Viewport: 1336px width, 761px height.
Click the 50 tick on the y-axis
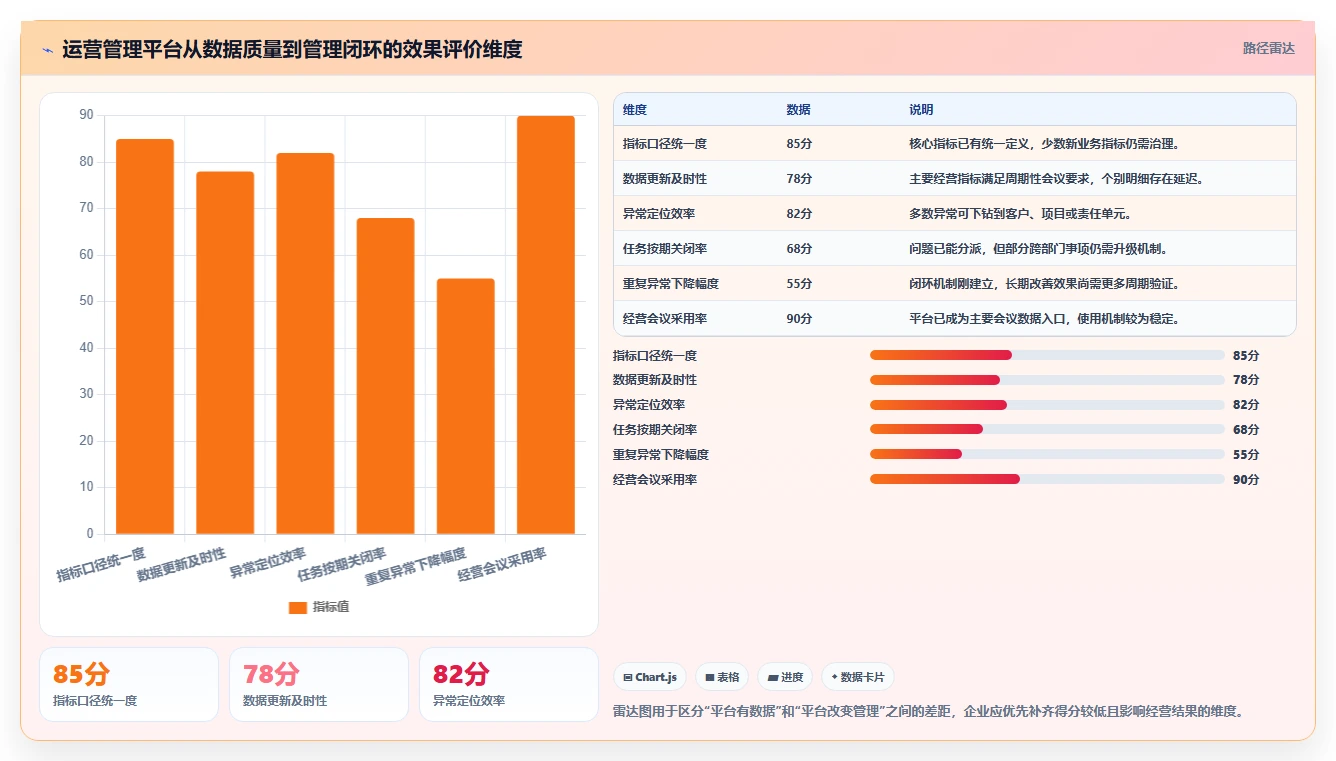click(86, 301)
